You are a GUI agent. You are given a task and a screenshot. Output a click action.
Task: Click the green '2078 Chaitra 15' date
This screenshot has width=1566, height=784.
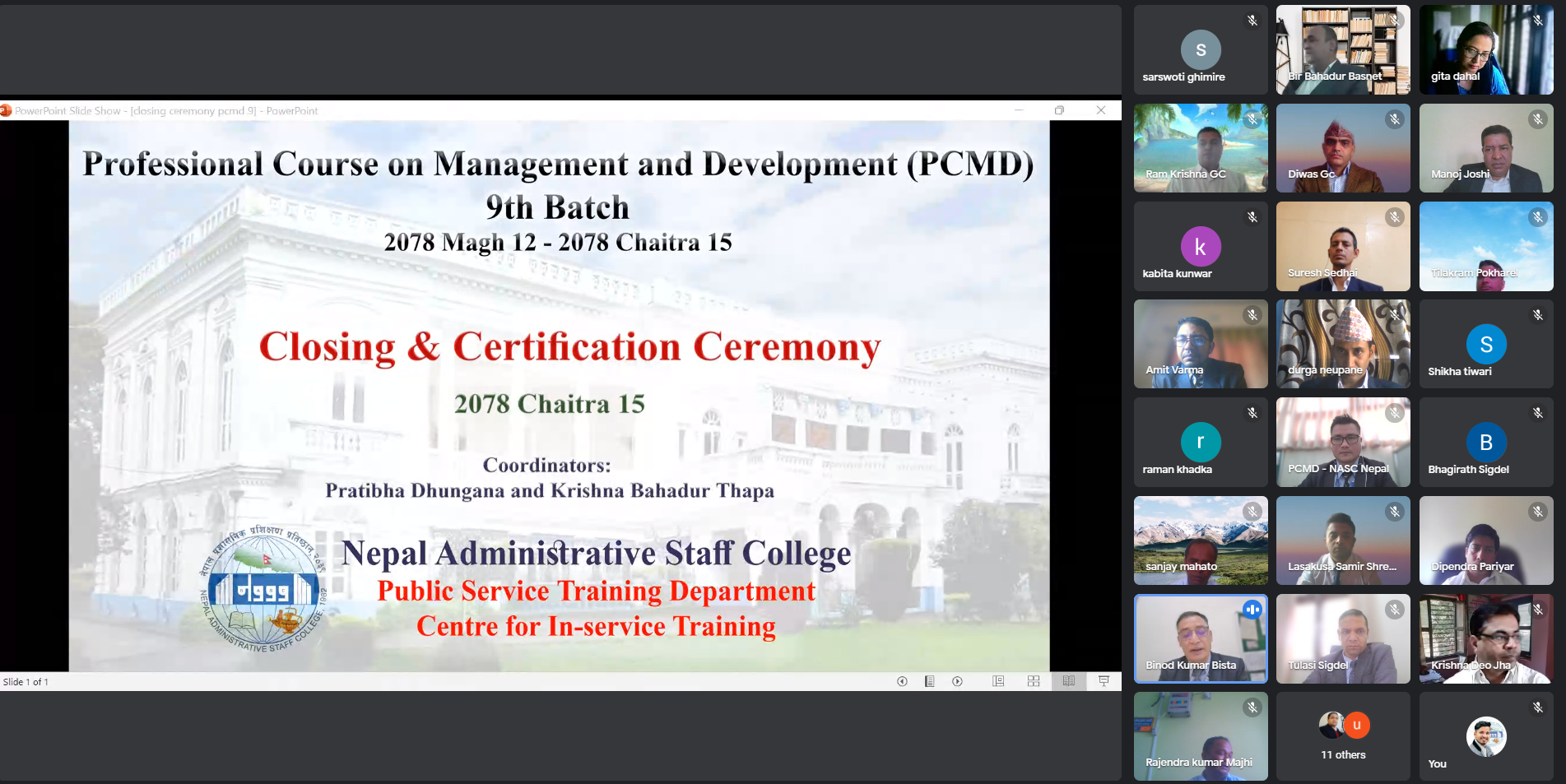point(550,404)
